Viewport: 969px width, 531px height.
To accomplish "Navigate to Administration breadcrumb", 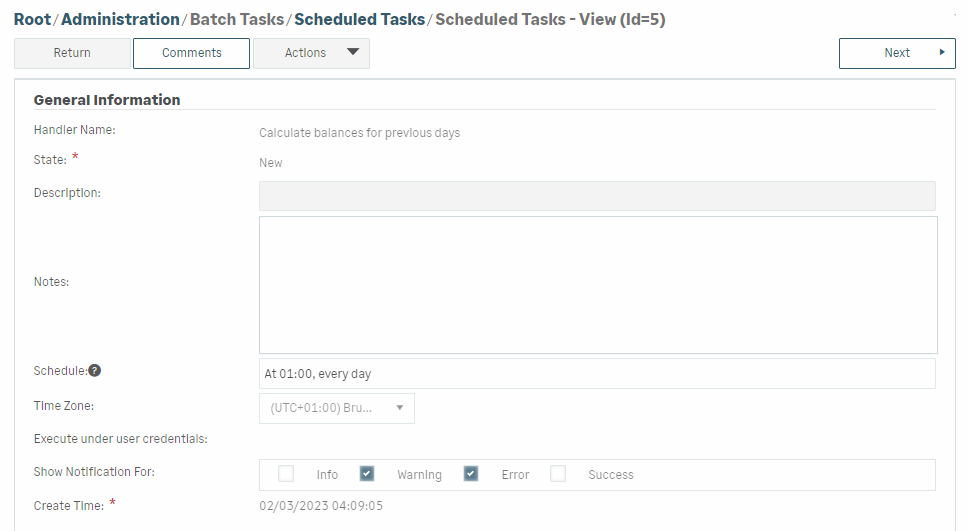I will pyautogui.click(x=120, y=19).
